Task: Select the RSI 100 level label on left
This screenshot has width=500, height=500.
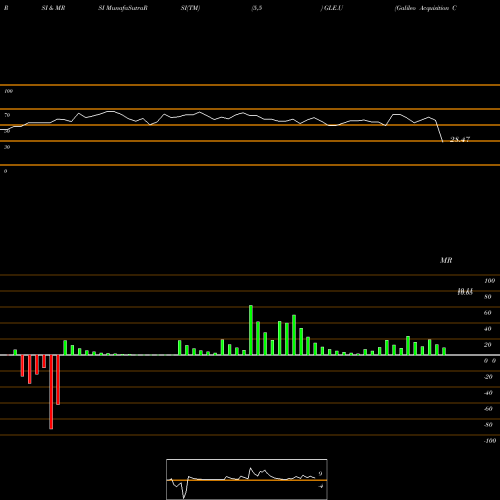Action: point(8,91)
